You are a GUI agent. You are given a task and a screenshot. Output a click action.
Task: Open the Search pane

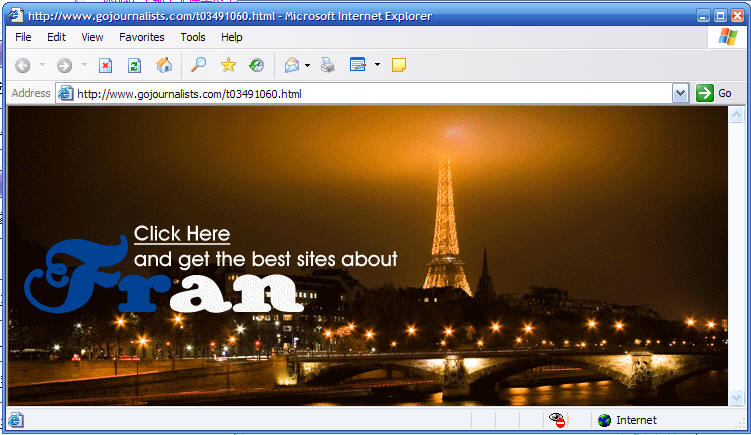(199, 66)
